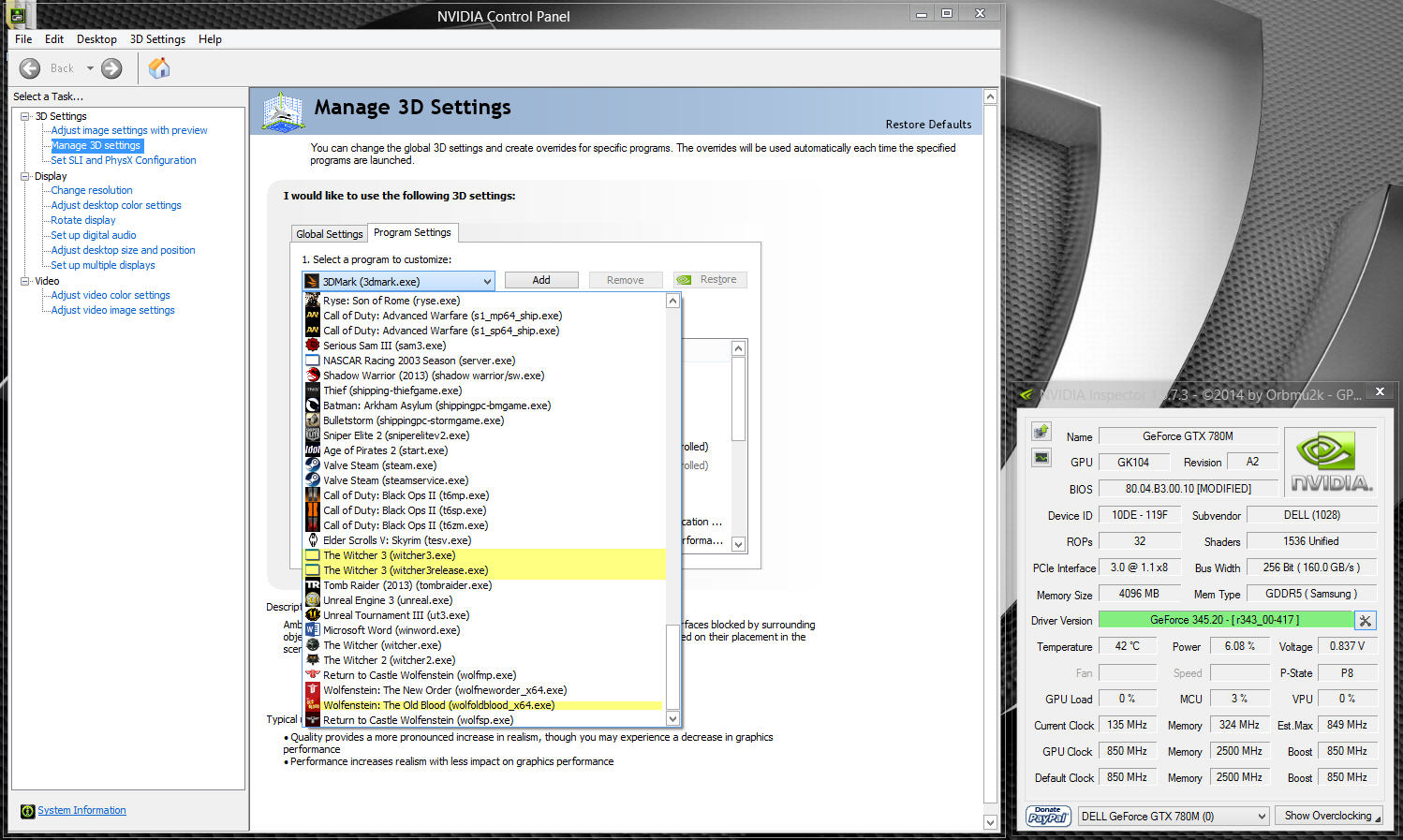Image resolution: width=1403 pixels, height=840 pixels.
Task: Open Change resolution in Display tree
Action: [92, 191]
